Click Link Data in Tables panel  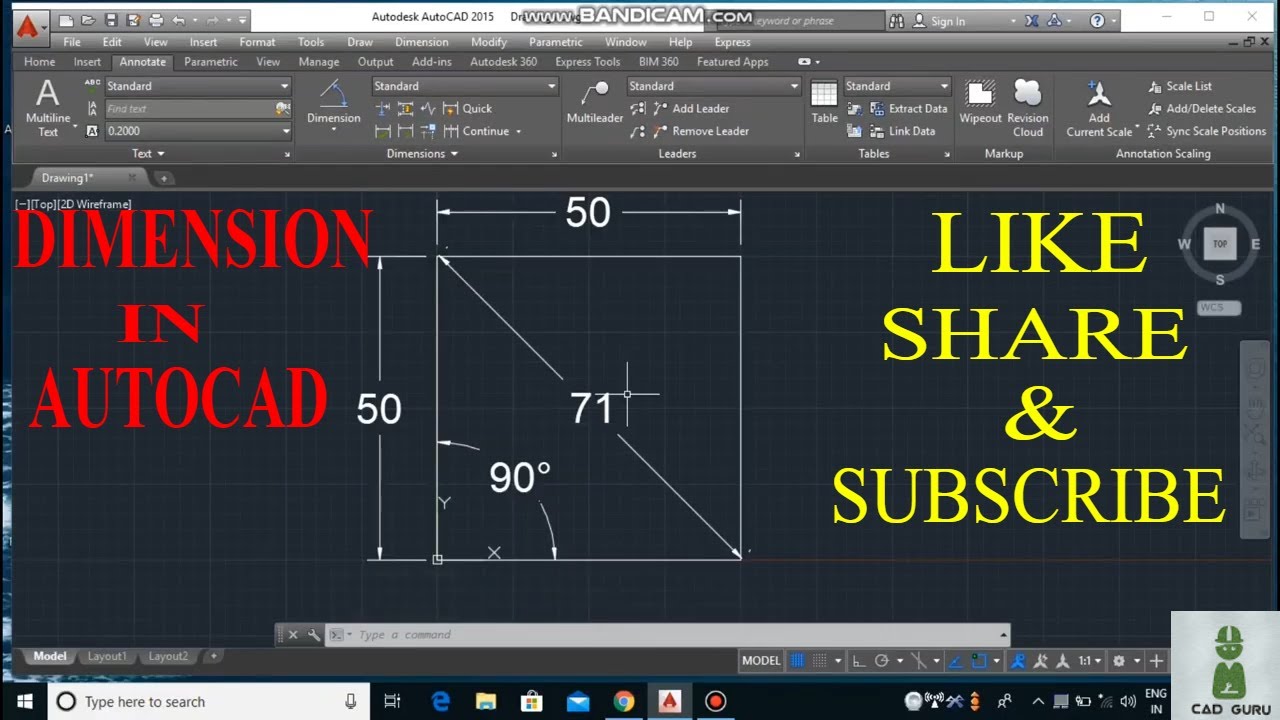coord(903,131)
